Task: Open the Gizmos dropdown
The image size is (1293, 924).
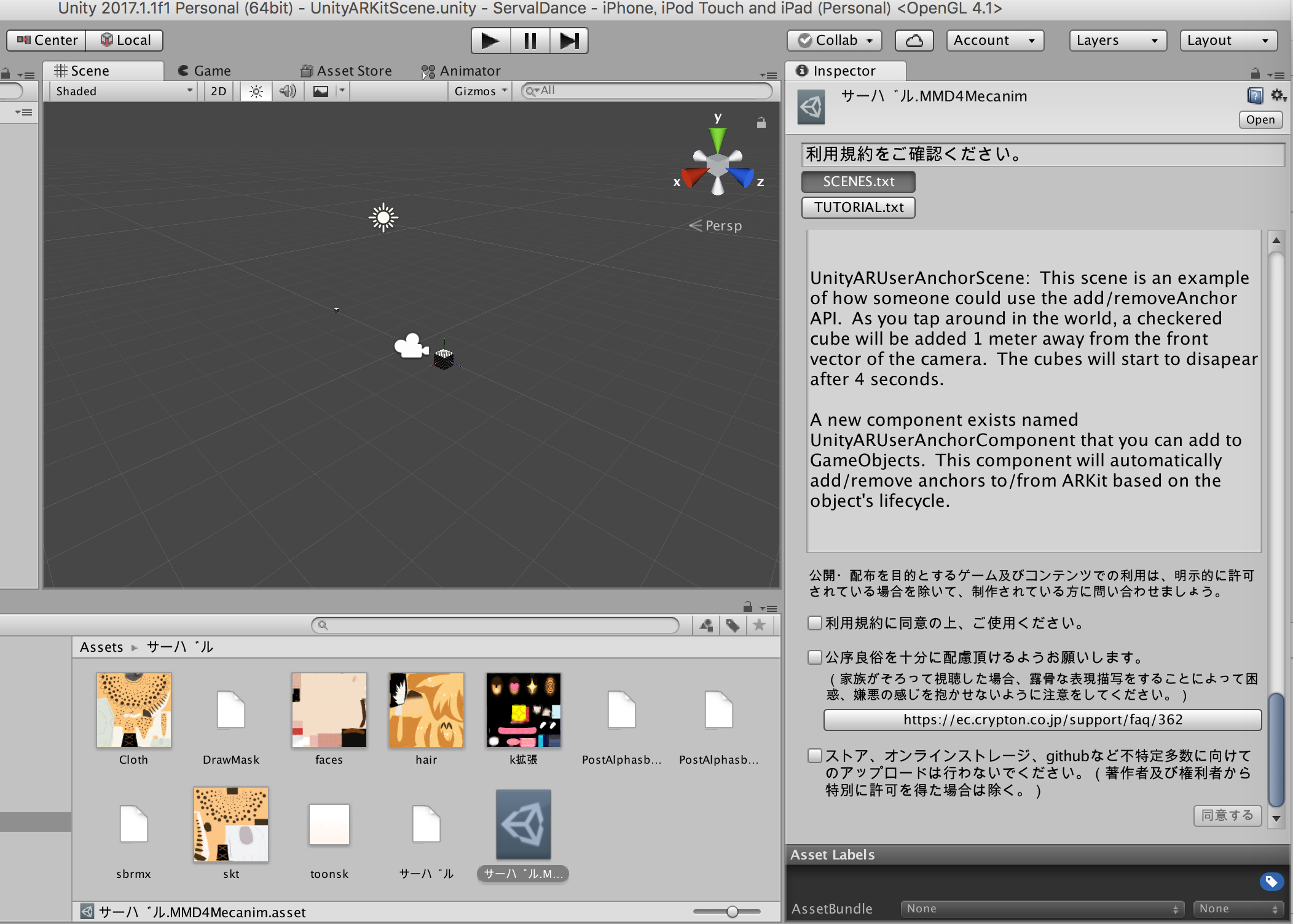Action: coord(481,91)
